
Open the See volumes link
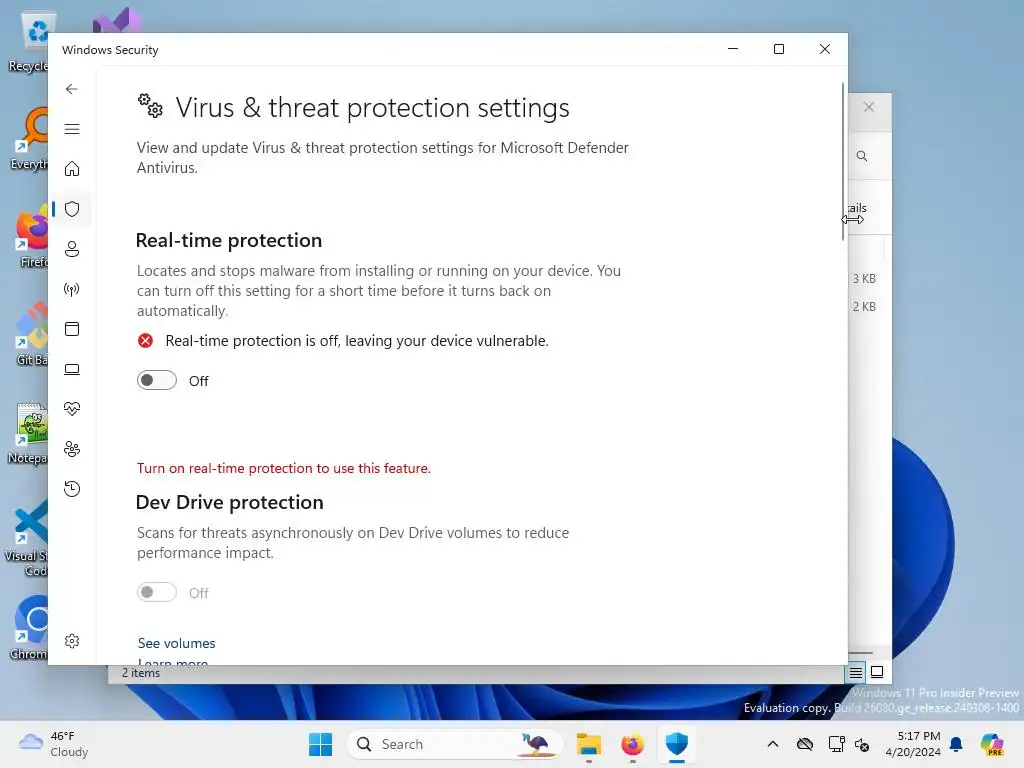[x=176, y=643]
